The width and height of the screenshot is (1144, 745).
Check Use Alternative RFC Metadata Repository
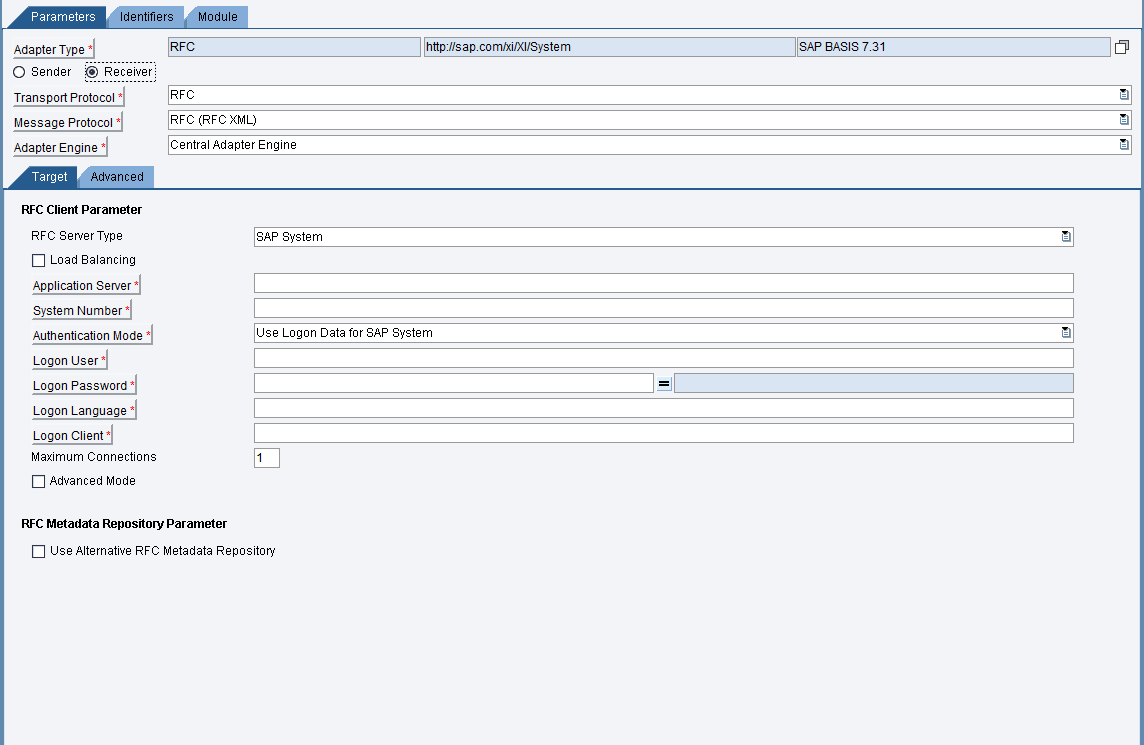click(38, 551)
